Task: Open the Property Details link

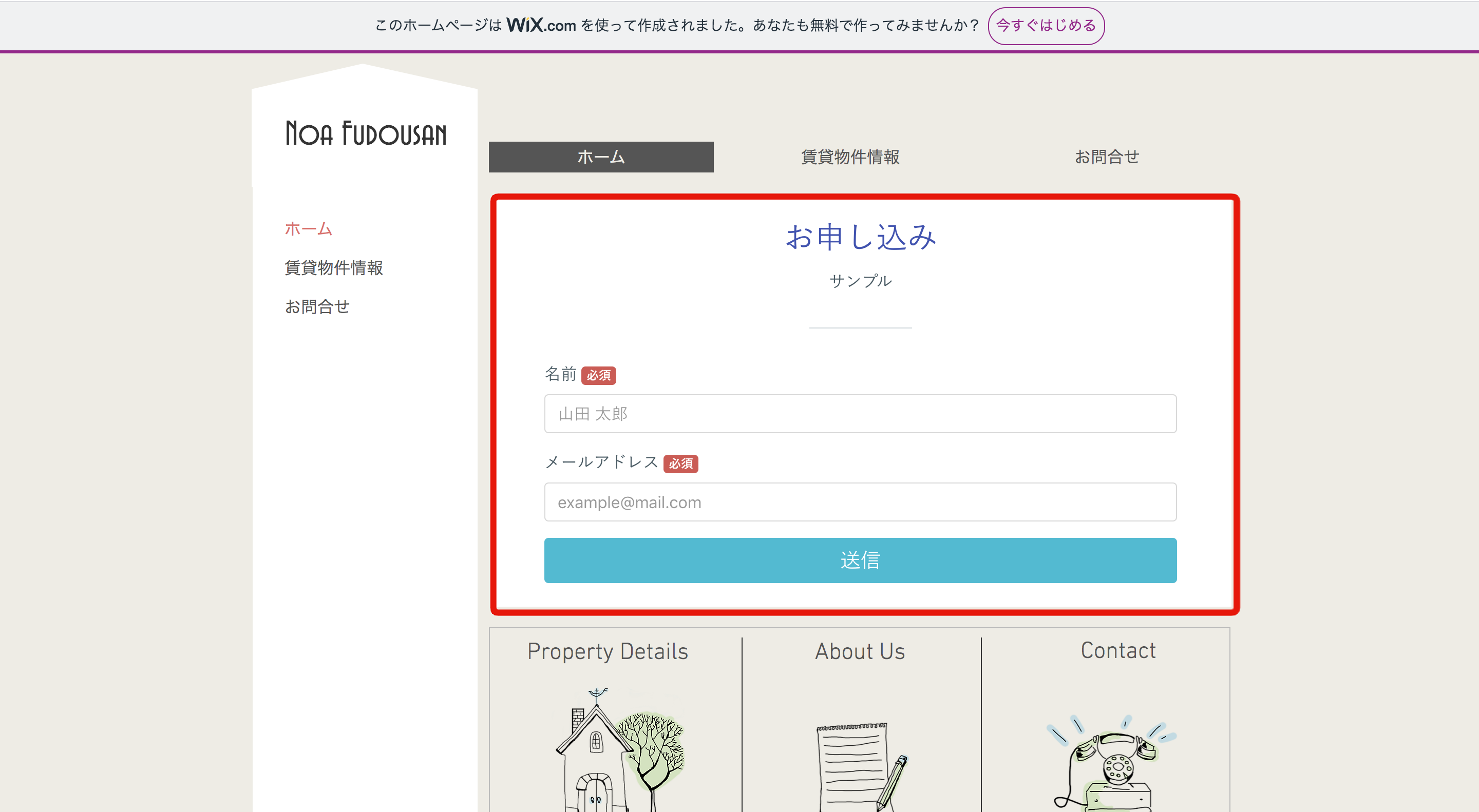Action: click(x=608, y=651)
